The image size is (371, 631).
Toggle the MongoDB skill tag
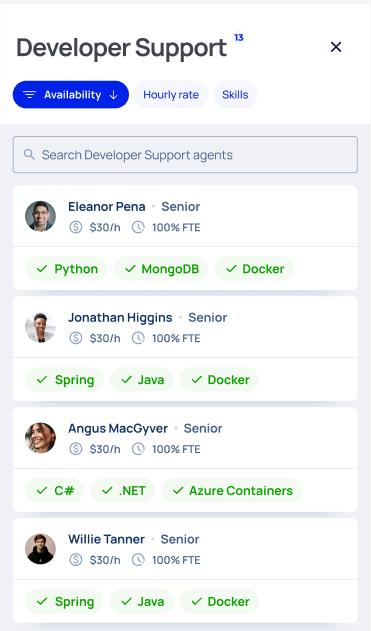[161, 269]
